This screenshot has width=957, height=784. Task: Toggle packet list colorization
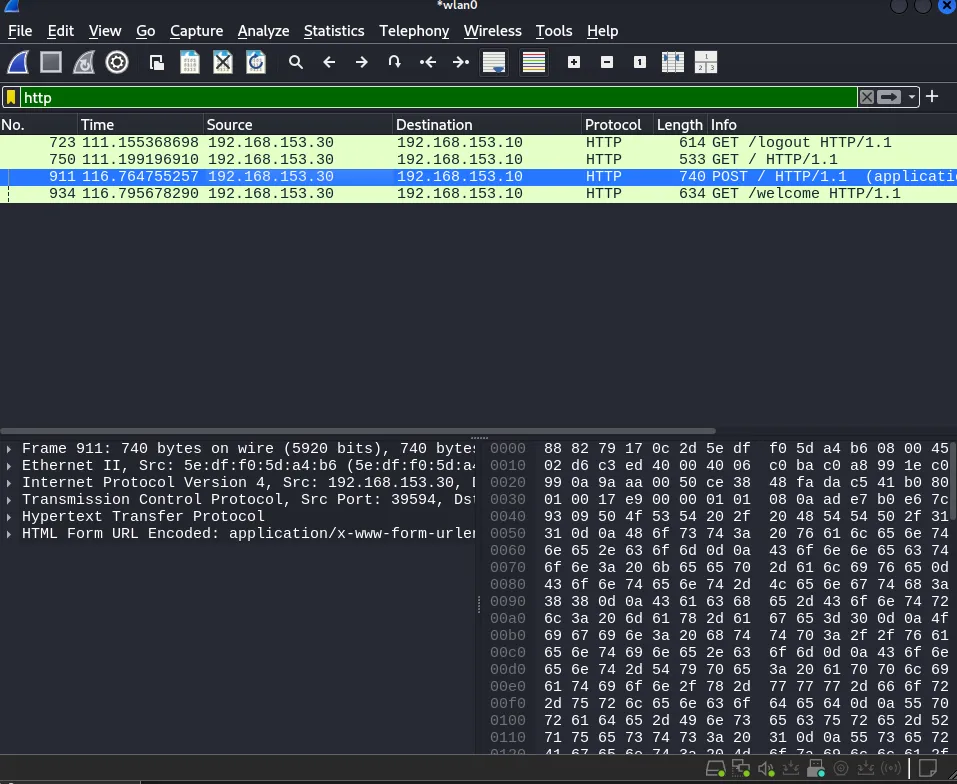[533, 62]
